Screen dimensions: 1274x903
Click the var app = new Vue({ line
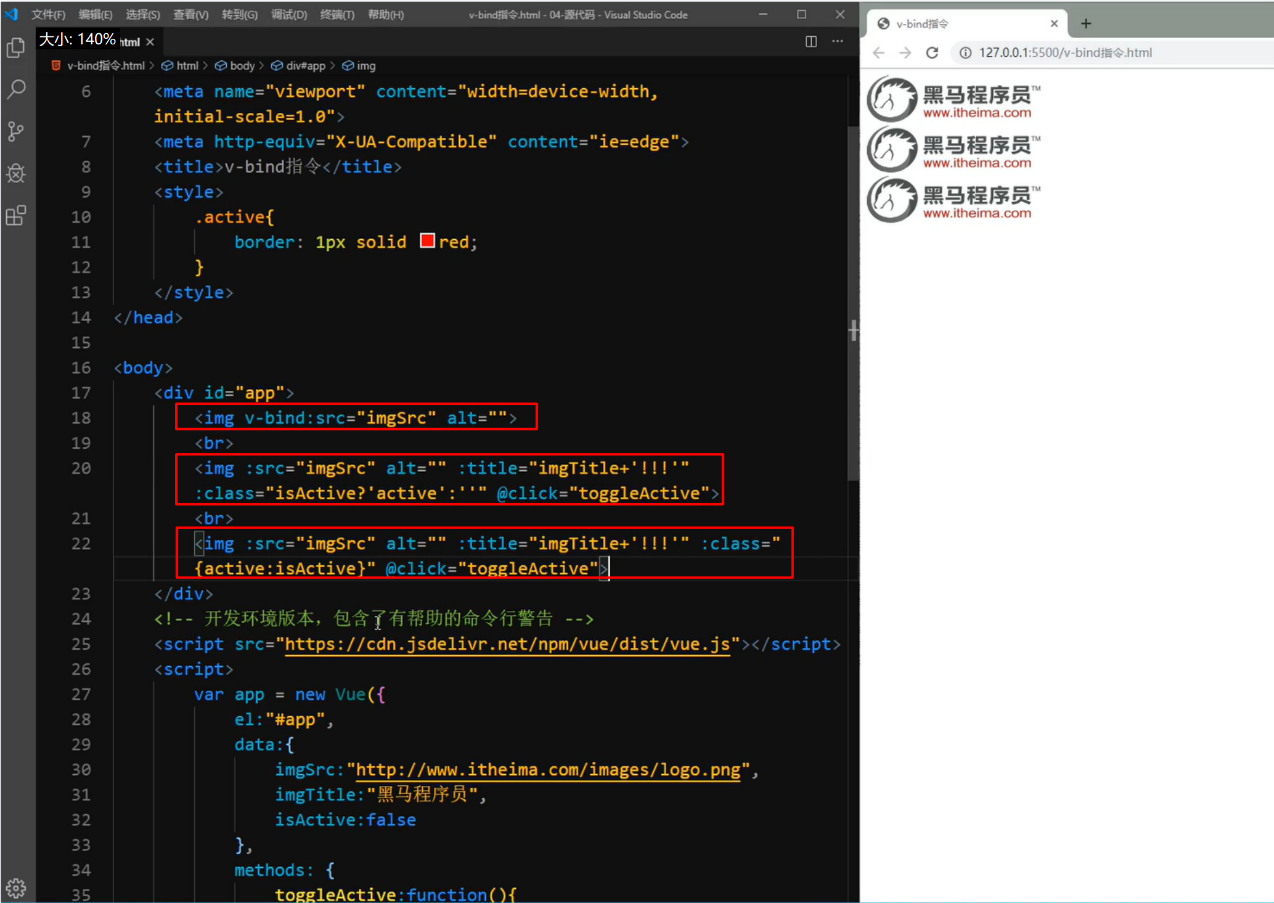pos(290,694)
